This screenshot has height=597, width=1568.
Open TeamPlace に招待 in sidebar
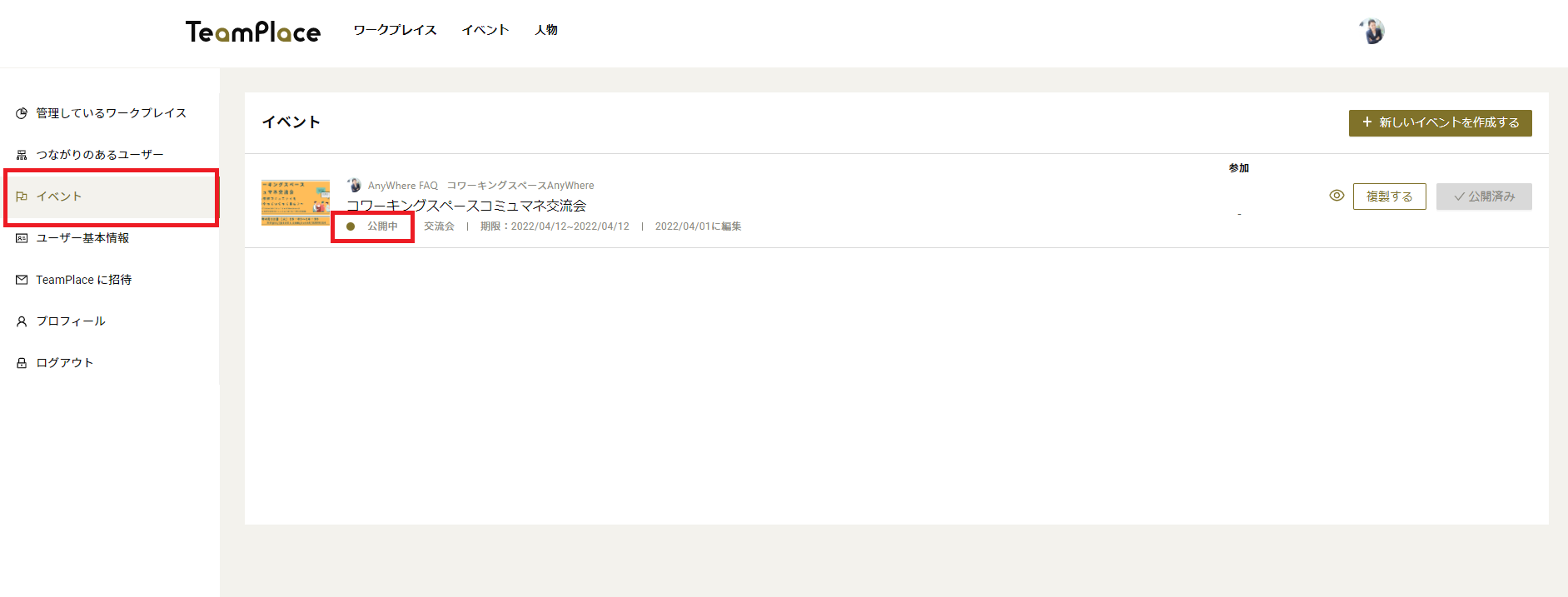coord(110,280)
